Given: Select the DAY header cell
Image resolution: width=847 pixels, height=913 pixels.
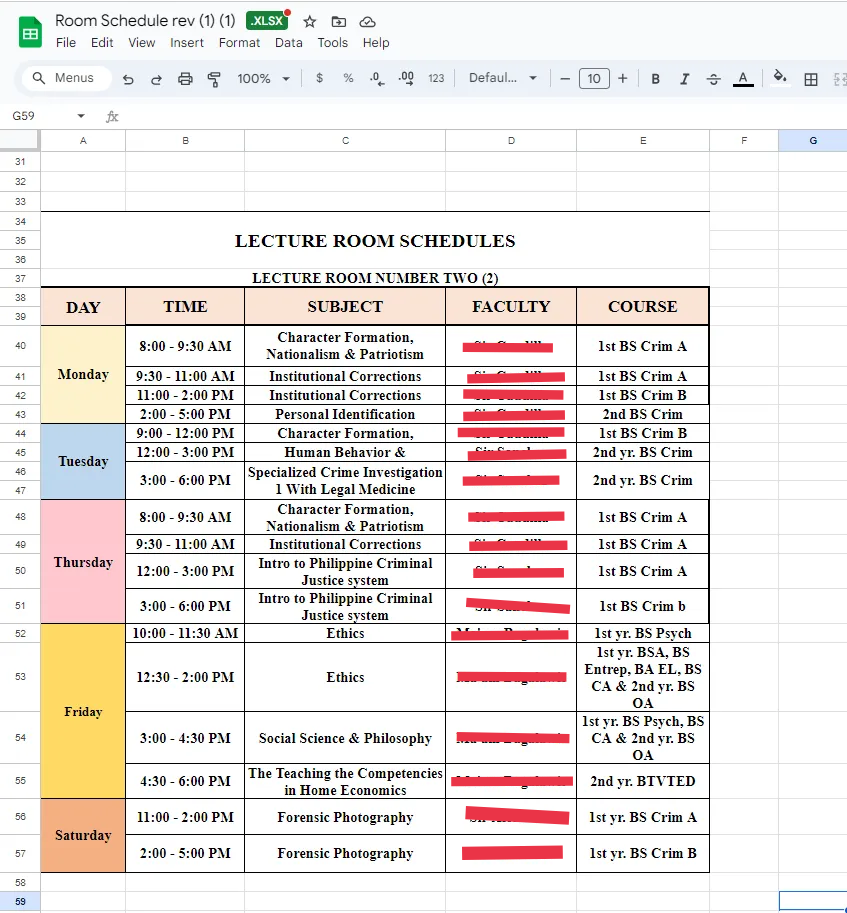Looking at the screenshot, I should click(83, 306).
